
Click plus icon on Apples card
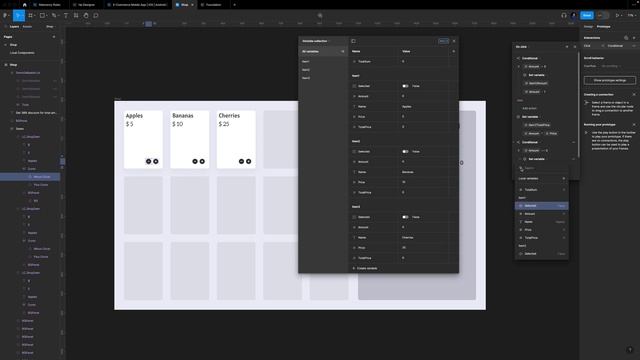156,161
